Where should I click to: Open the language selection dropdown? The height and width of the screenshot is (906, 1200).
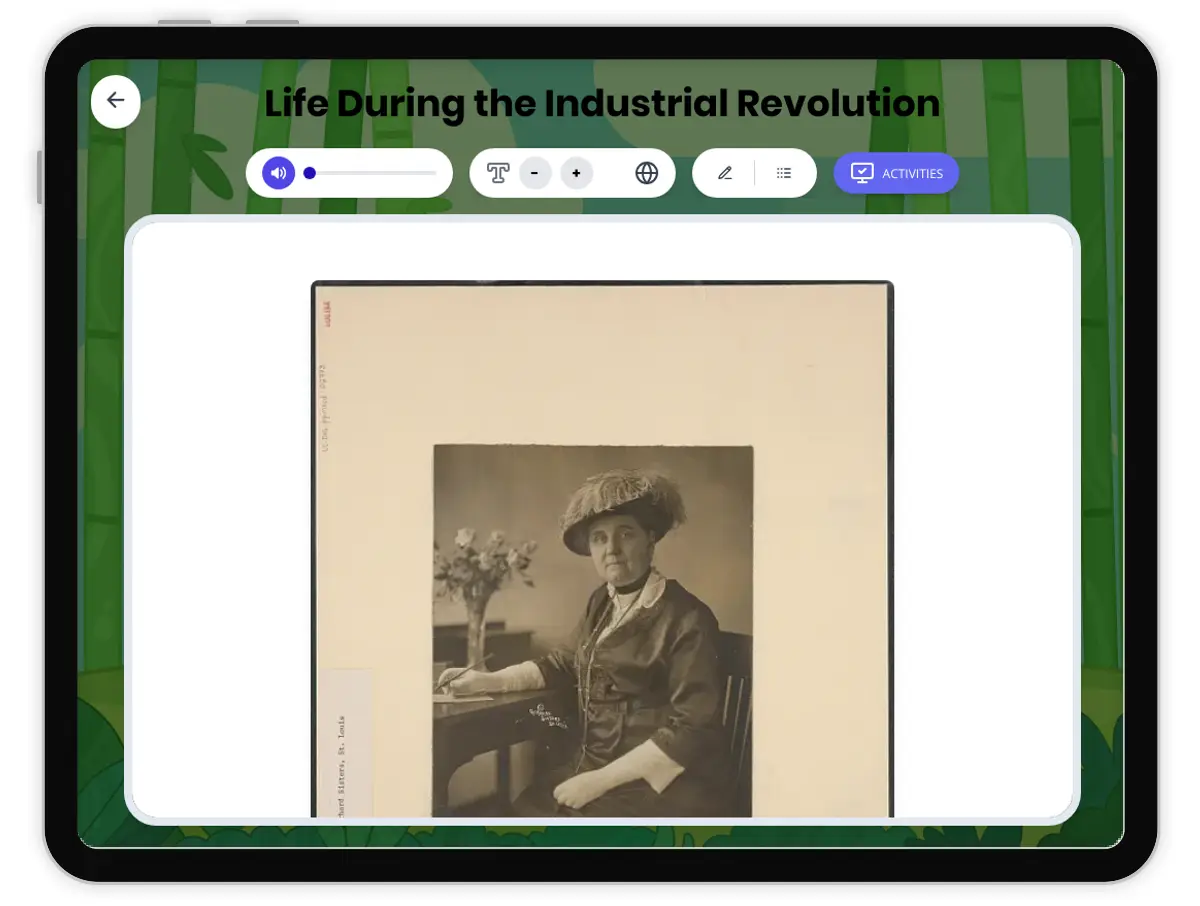(x=646, y=172)
